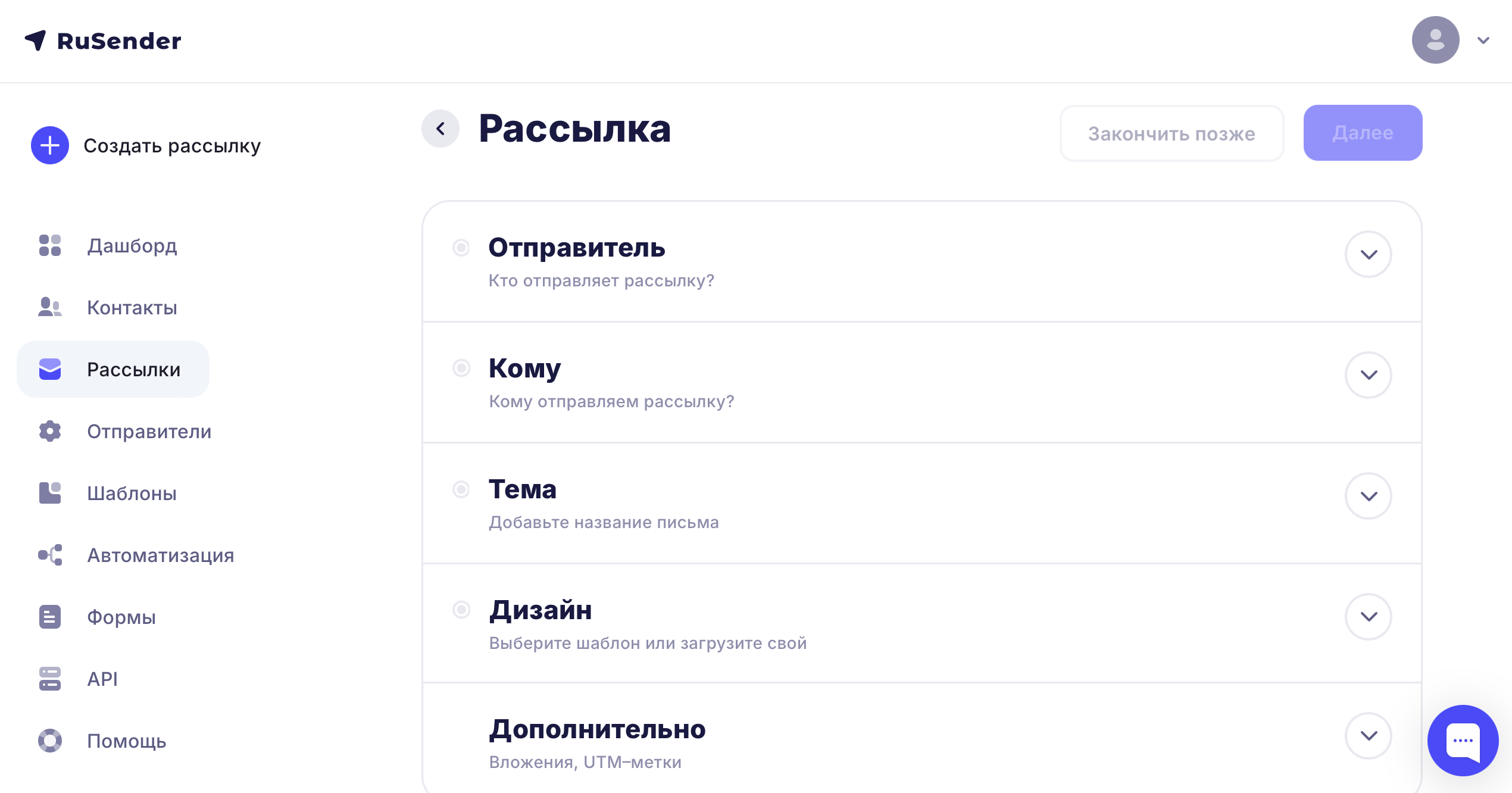Screen dimensions: 1512x793
Task: Click text 'Добавьте название письма'
Action: tap(604, 522)
